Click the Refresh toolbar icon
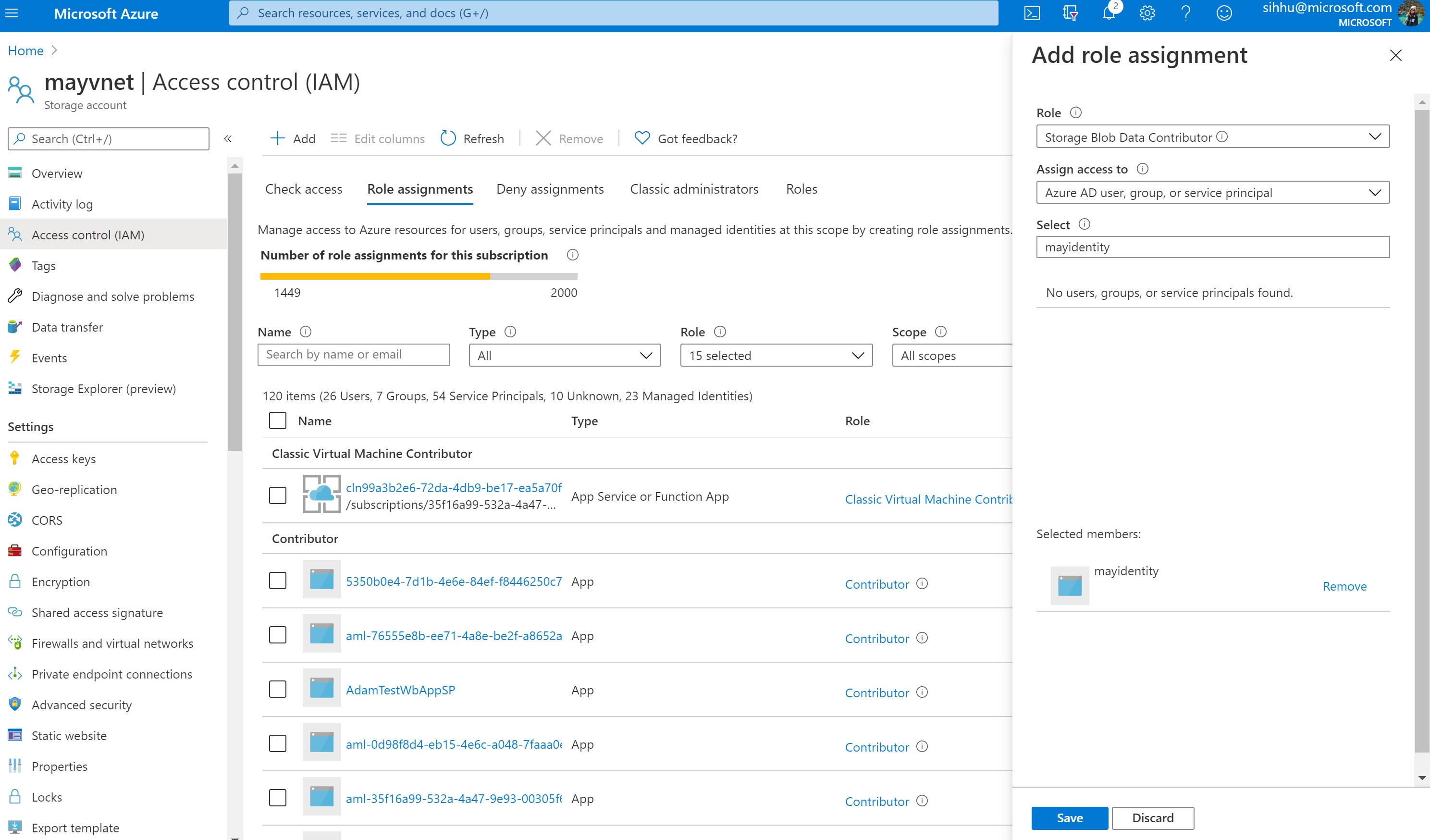Viewport: 1430px width, 840px height. (x=448, y=138)
